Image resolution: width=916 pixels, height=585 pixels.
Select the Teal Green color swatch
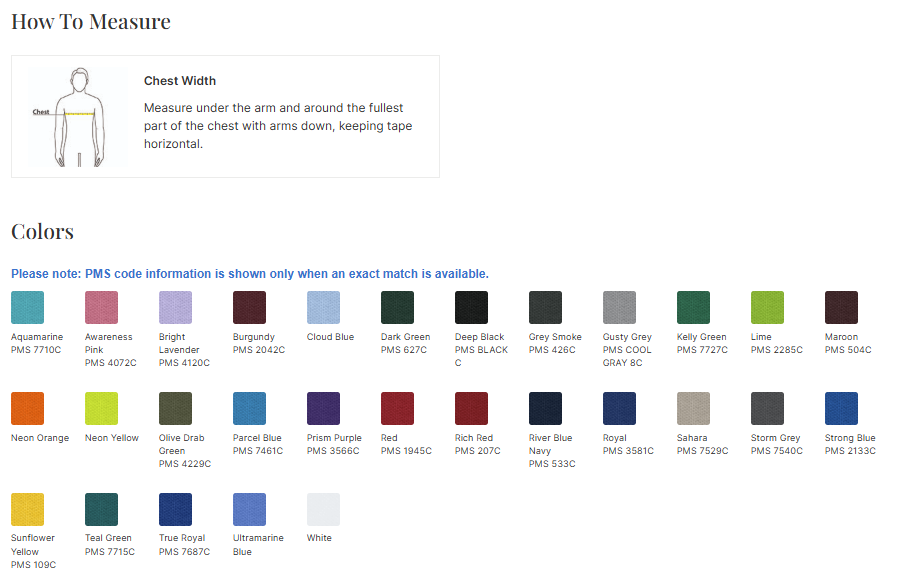(x=101, y=509)
